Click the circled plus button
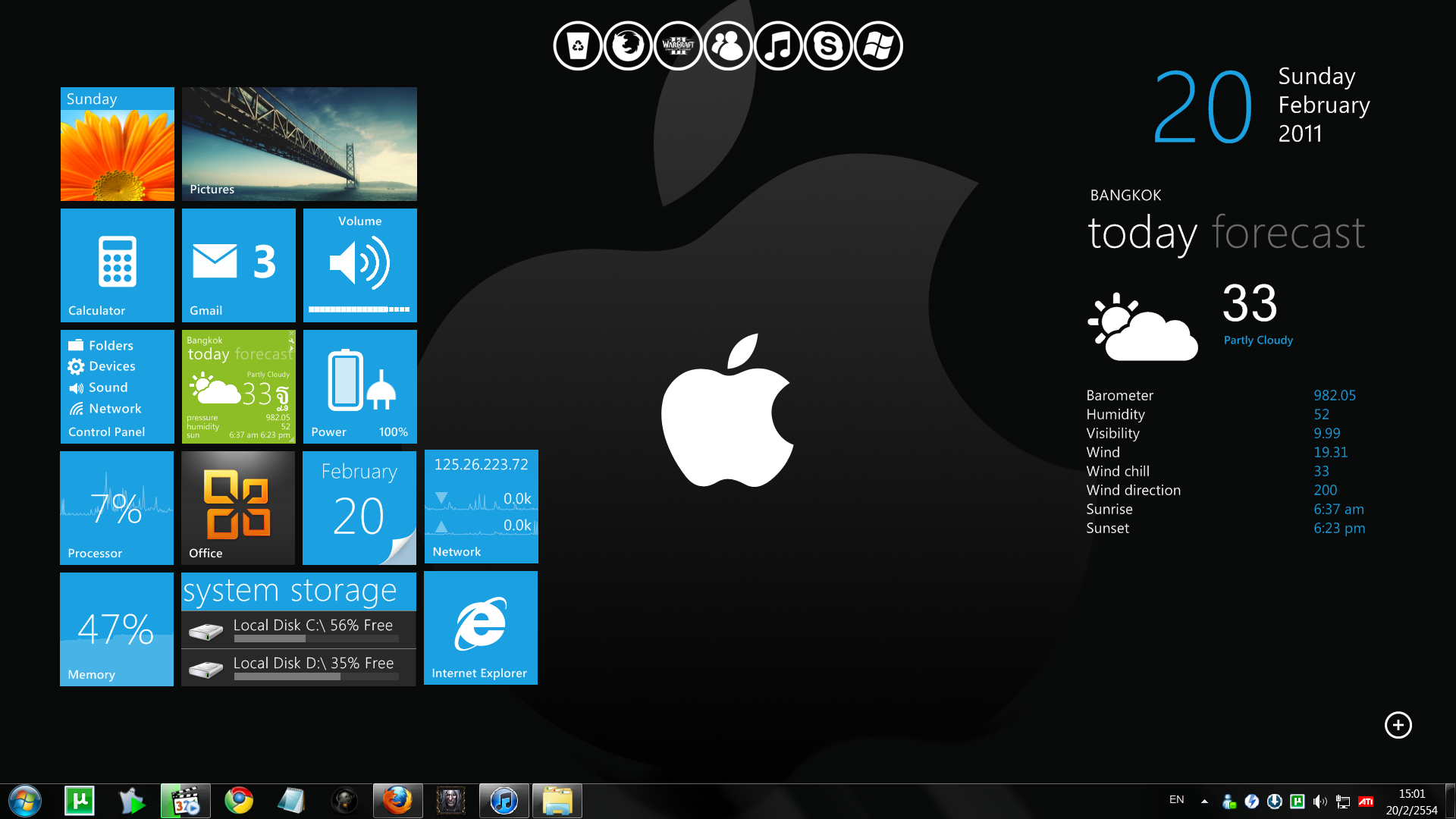Image resolution: width=1456 pixels, height=819 pixels. click(1398, 725)
